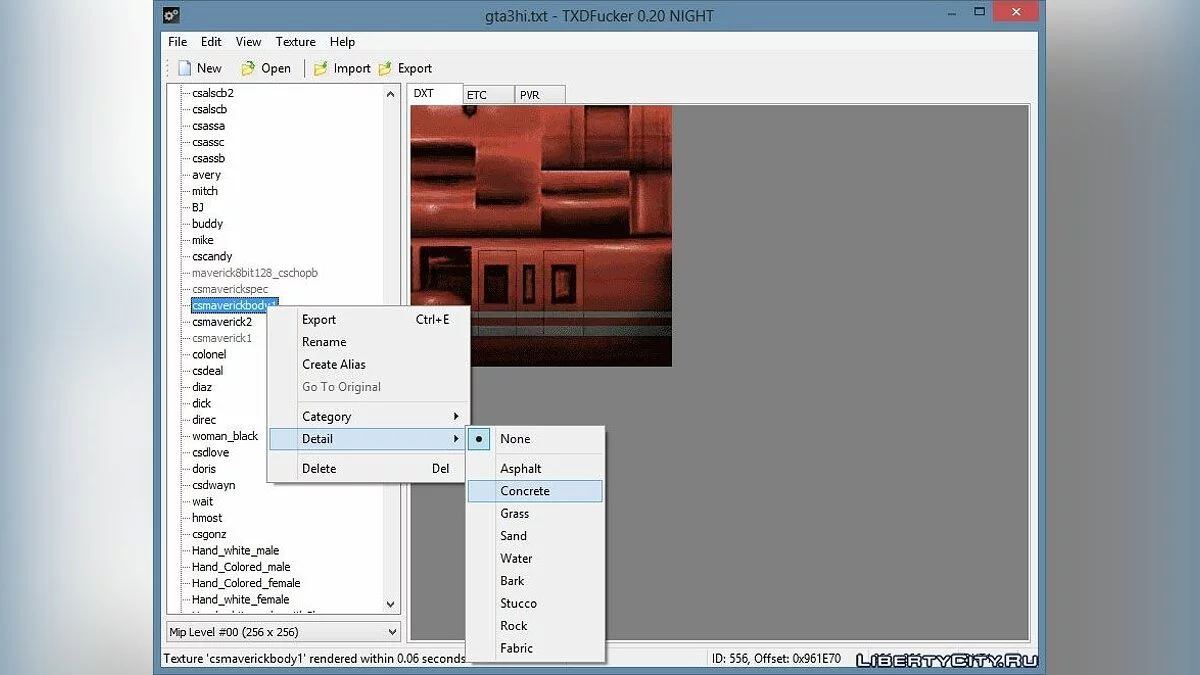Click the app icon in title bar

pyautogui.click(x=172, y=14)
